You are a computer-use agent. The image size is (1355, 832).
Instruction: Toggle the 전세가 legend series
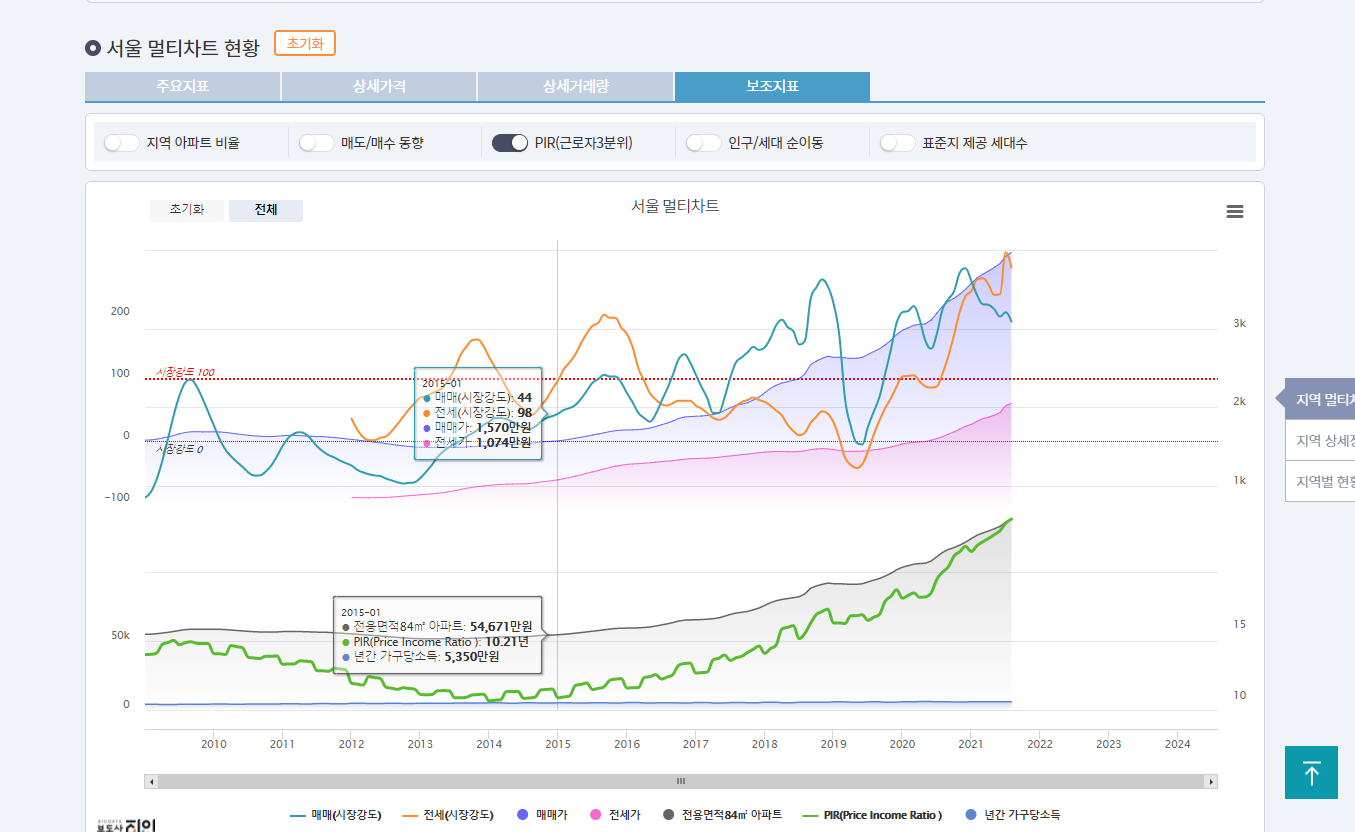click(x=616, y=815)
